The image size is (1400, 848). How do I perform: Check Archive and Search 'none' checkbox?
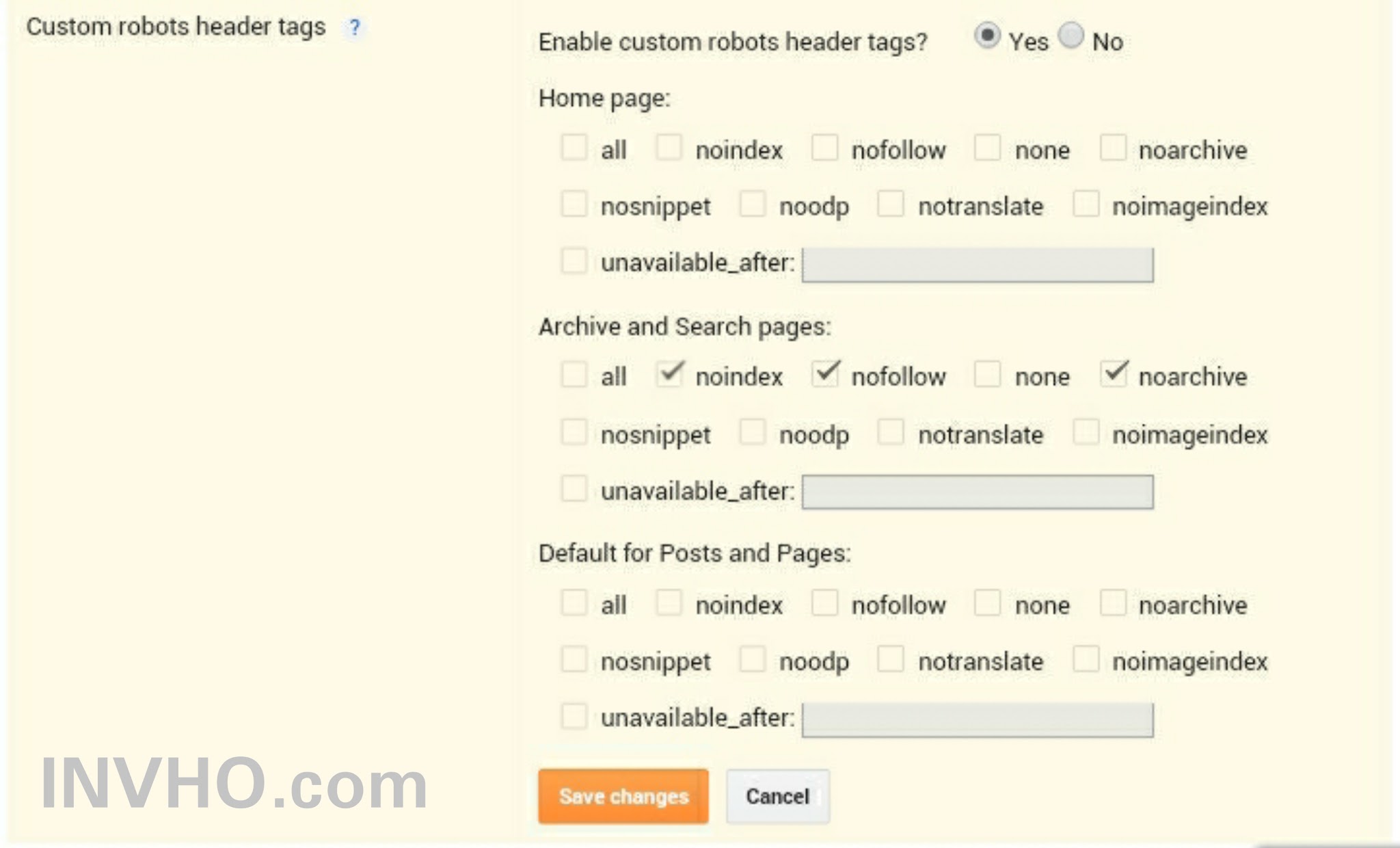pos(987,374)
